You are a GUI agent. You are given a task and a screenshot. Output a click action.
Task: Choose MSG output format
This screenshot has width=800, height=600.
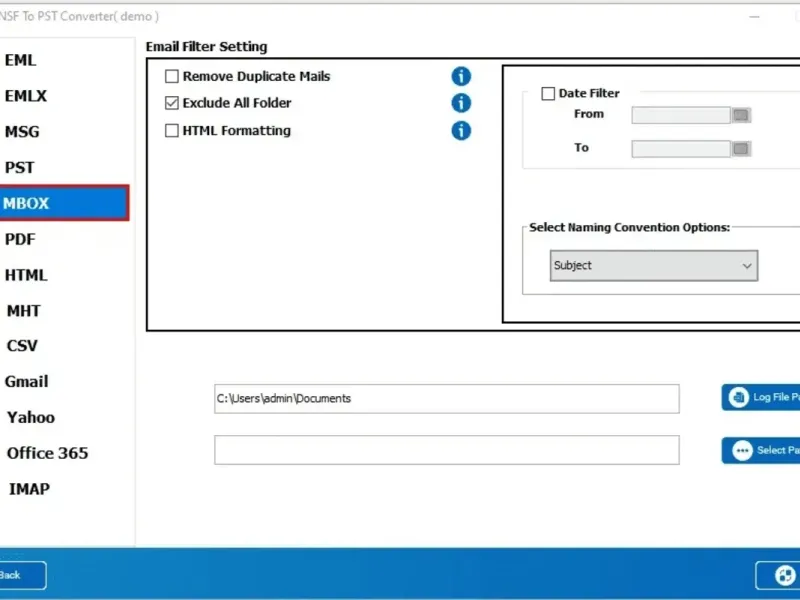tap(22, 132)
